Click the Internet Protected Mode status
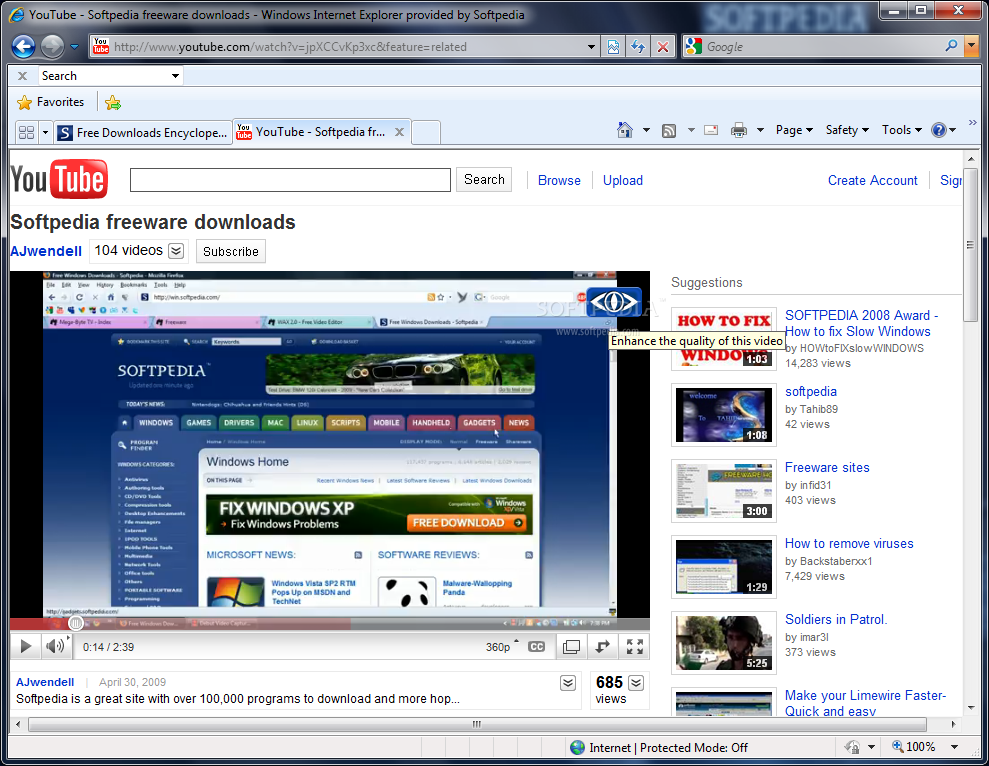Screen dimensions: 989x766 [x=659, y=748]
